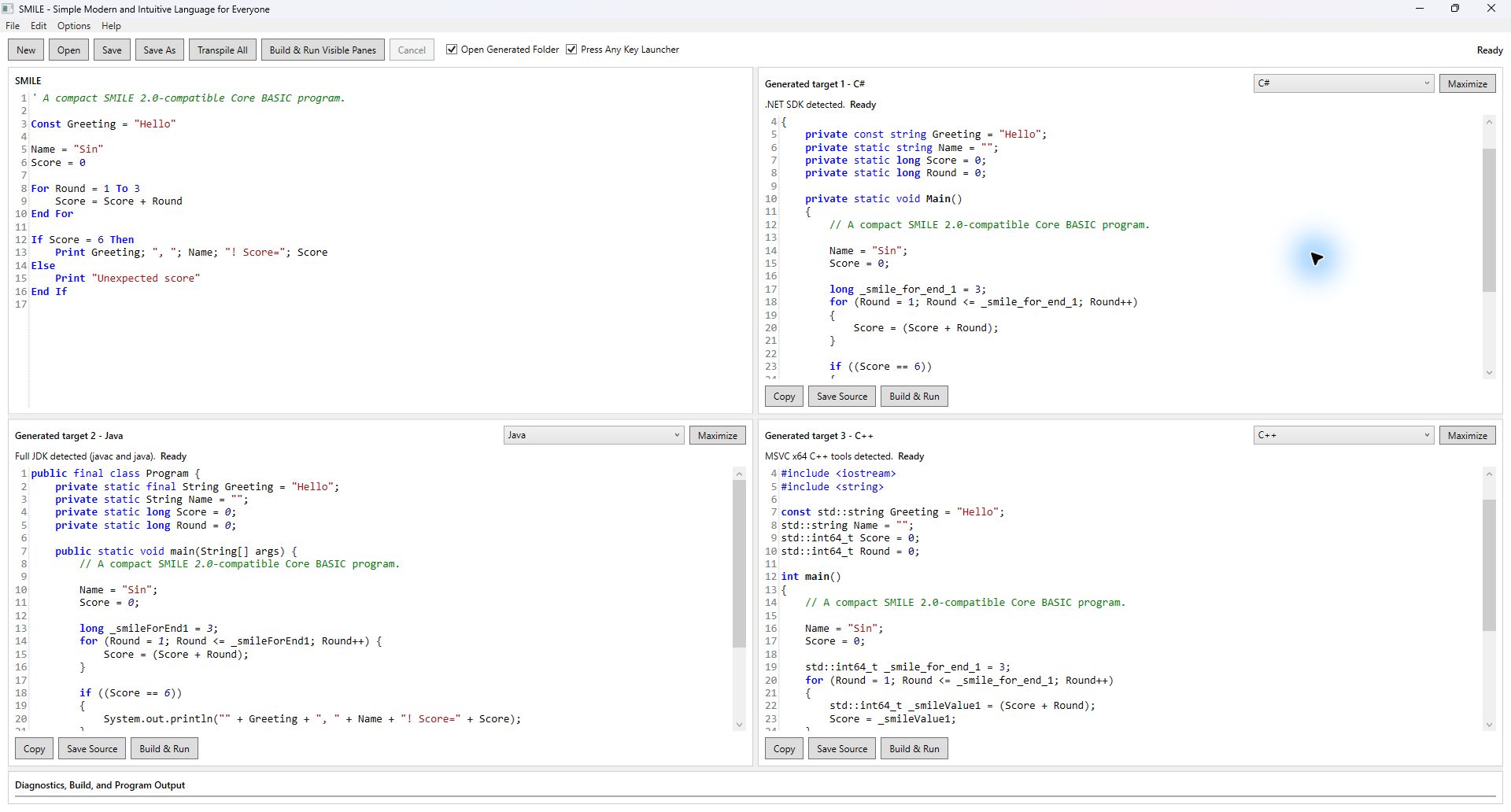Open the C# target language dropdown
Viewport: 1511px width, 812px height.
pos(1343,83)
